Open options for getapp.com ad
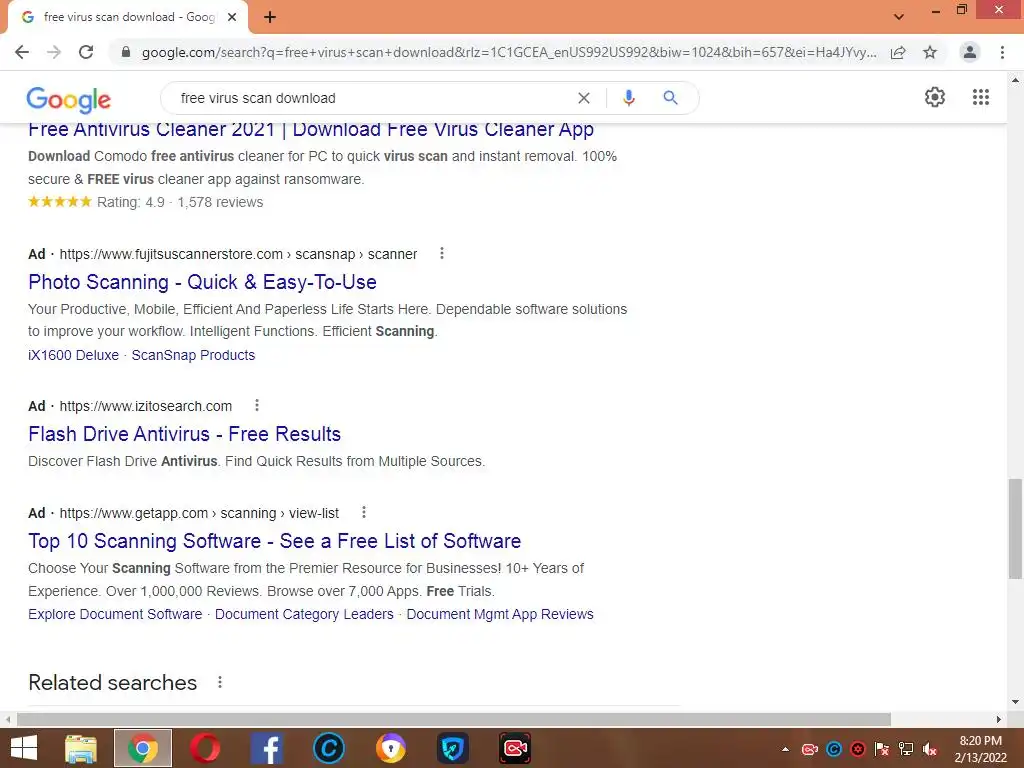Viewport: 1024px width, 768px height. coord(364,513)
